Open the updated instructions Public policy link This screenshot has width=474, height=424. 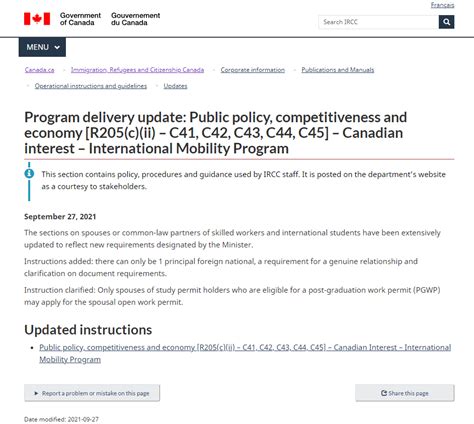pyautogui.click(x=245, y=353)
